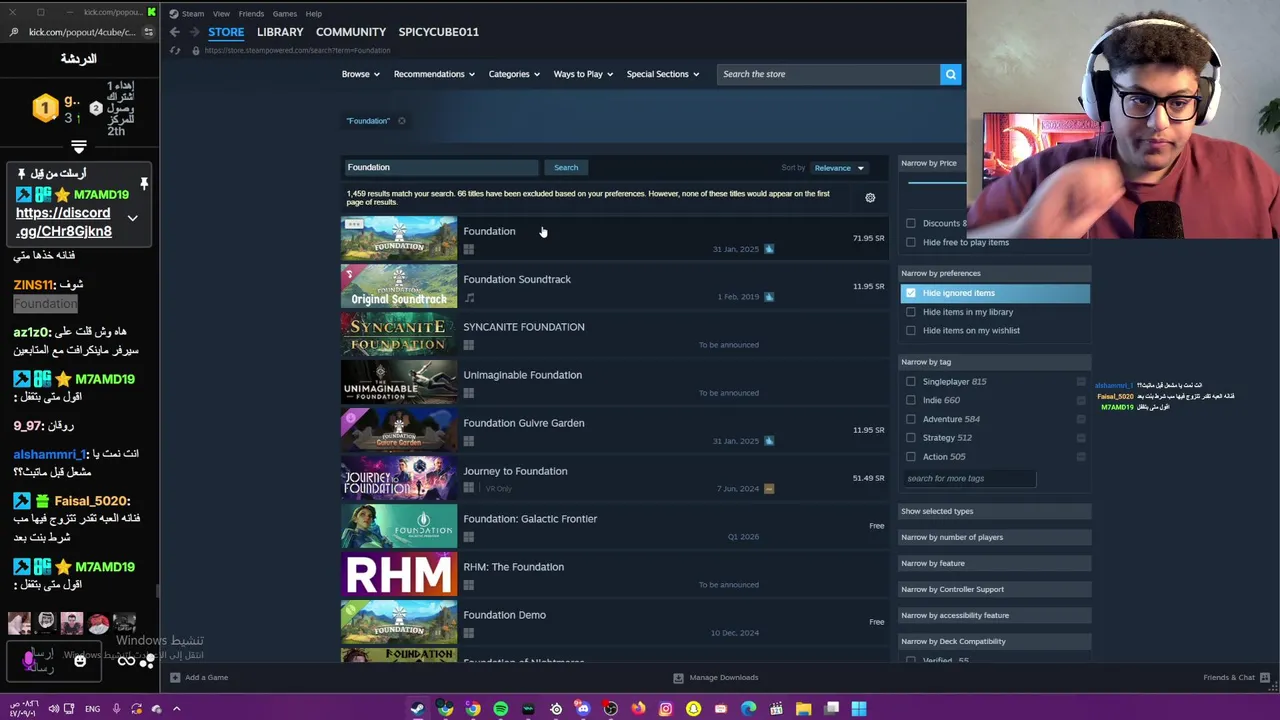Open pinned Discord invite link in chat
Screen dimensions: 1280x720
tap(64, 222)
